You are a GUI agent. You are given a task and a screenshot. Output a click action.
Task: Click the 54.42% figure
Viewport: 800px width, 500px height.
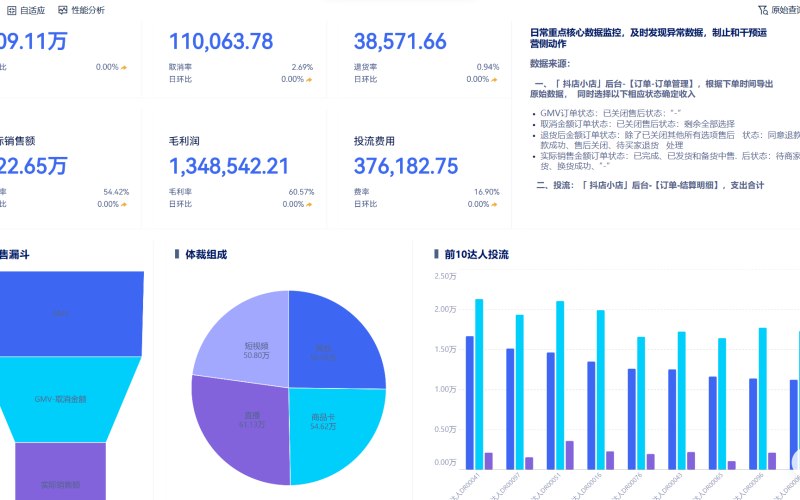coord(116,192)
